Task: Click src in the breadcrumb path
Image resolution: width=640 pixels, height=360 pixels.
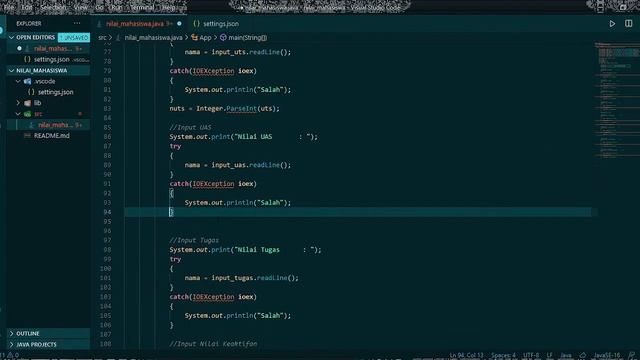Action: (x=102, y=38)
